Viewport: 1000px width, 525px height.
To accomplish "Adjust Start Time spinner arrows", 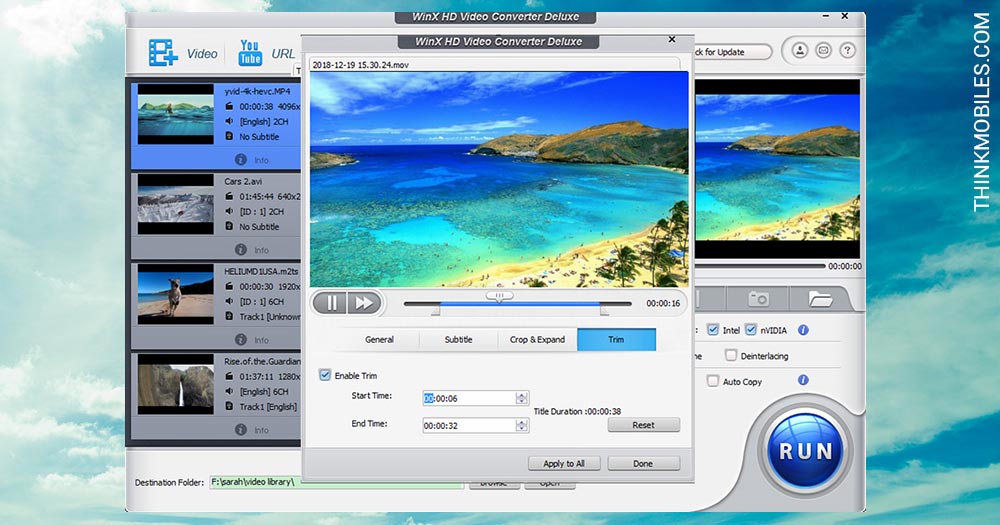I will pos(522,398).
